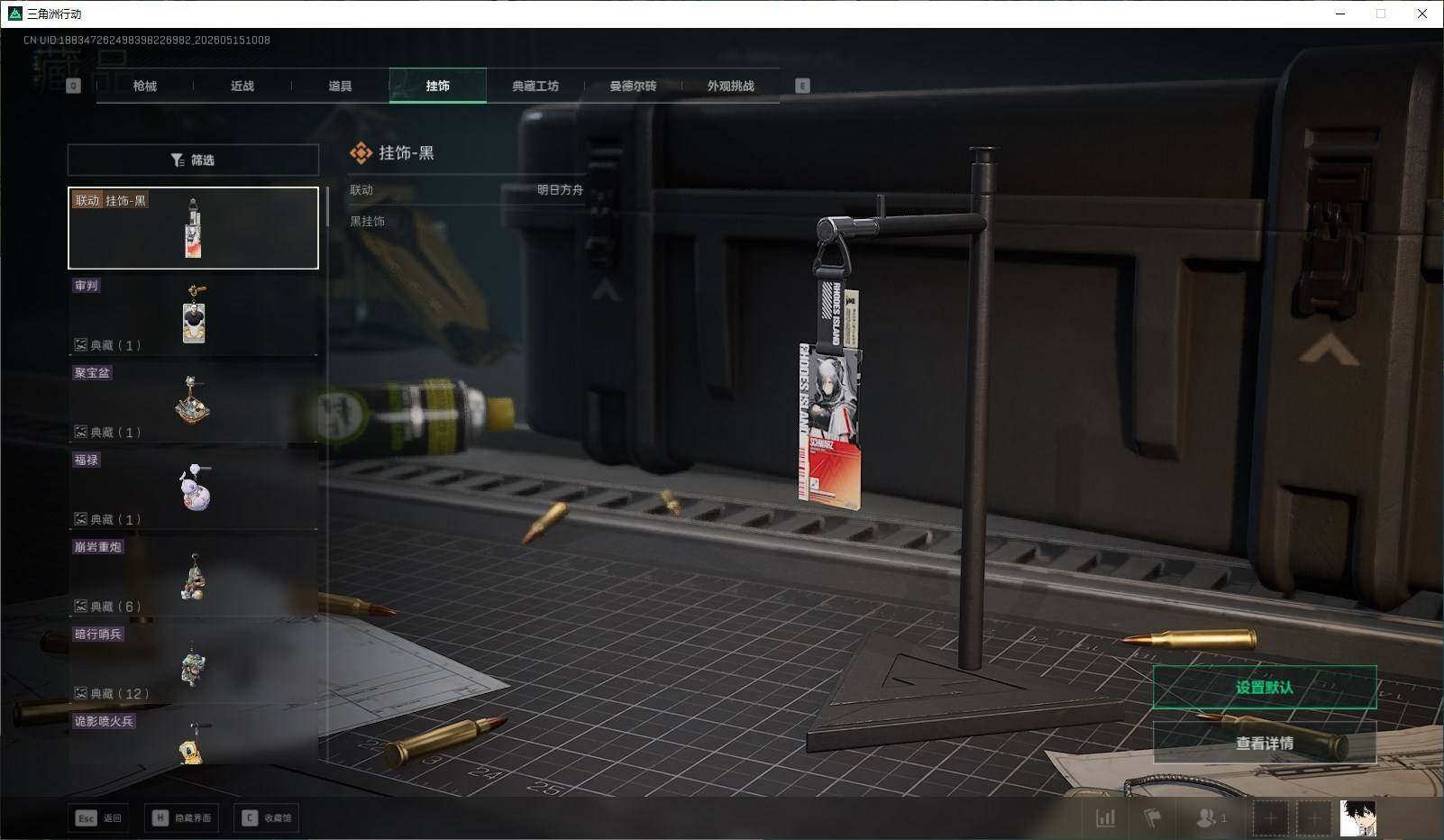1444x840 pixels.
Task: Click the E next-tab key icon
Action: coord(802,86)
